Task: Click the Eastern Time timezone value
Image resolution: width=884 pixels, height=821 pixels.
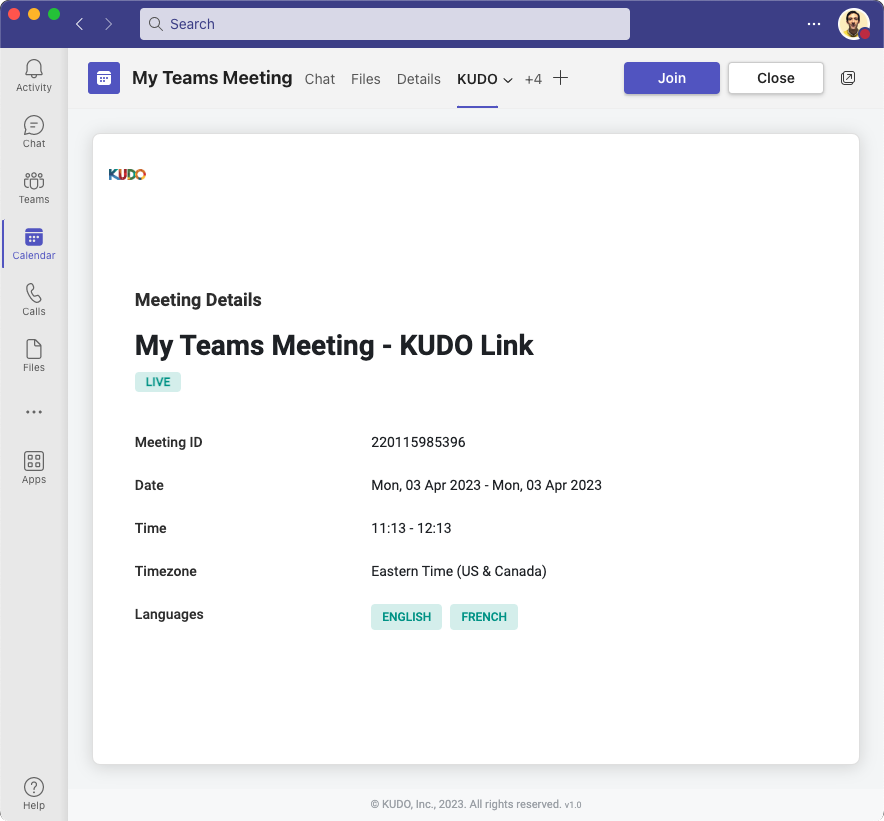Action: point(458,571)
